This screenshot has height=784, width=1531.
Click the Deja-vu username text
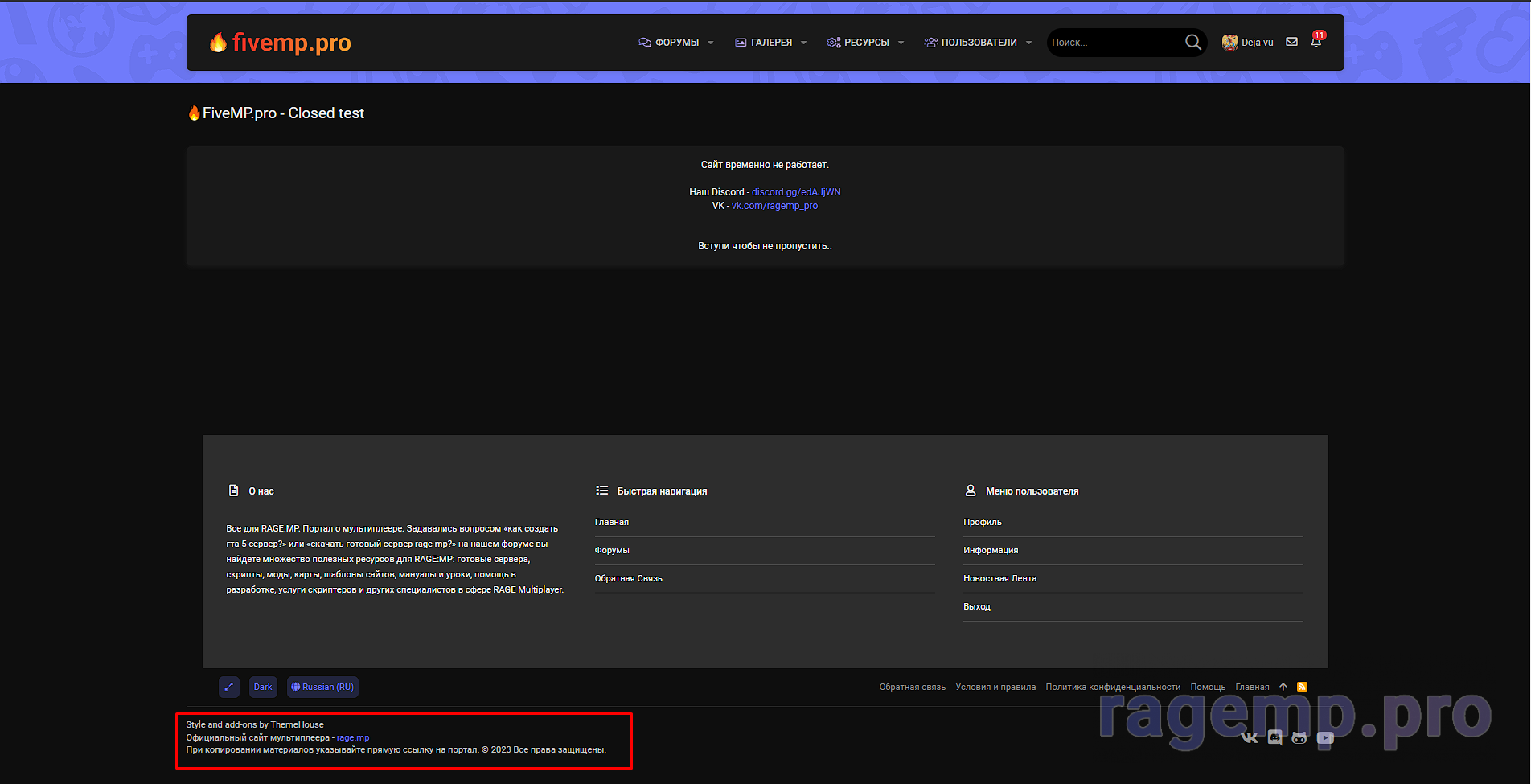coord(1258,43)
